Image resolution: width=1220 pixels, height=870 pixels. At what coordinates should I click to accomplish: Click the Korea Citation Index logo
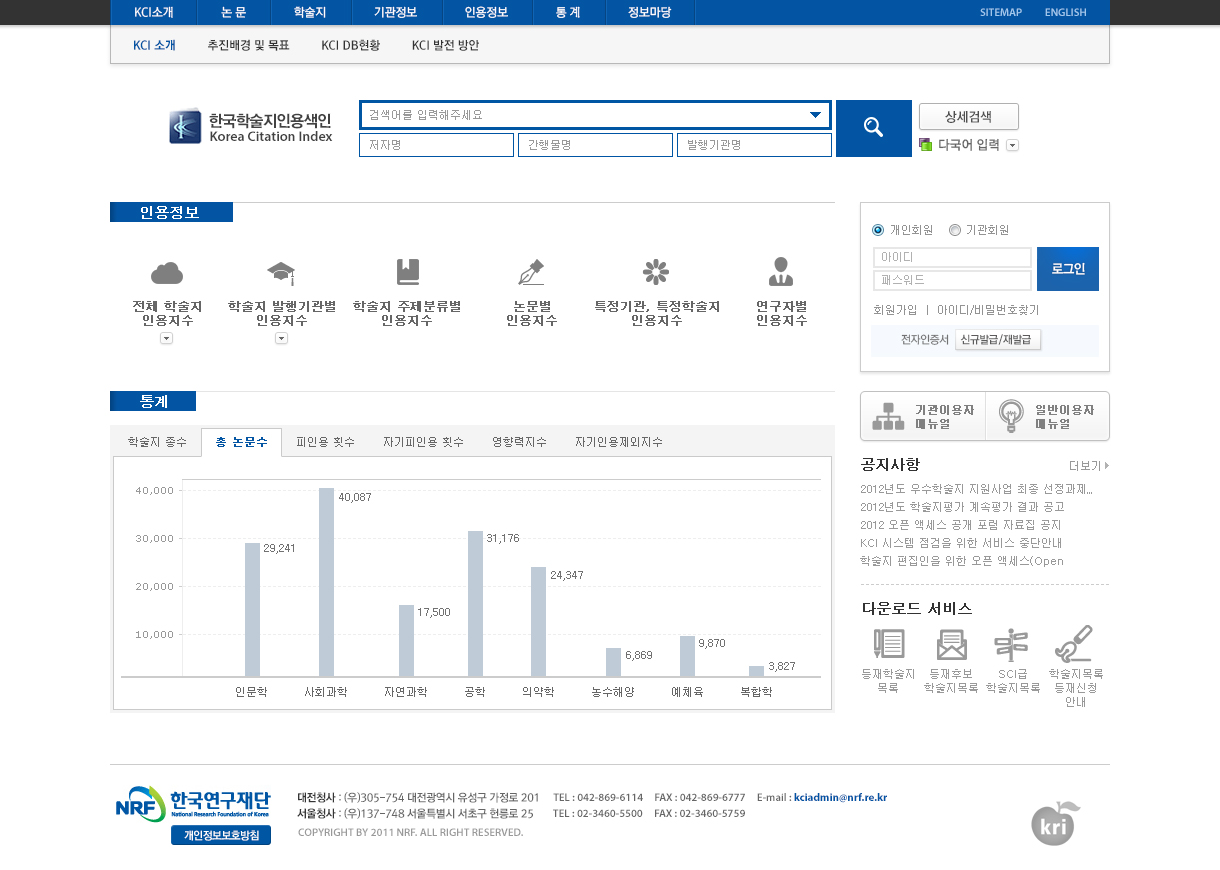pos(251,127)
